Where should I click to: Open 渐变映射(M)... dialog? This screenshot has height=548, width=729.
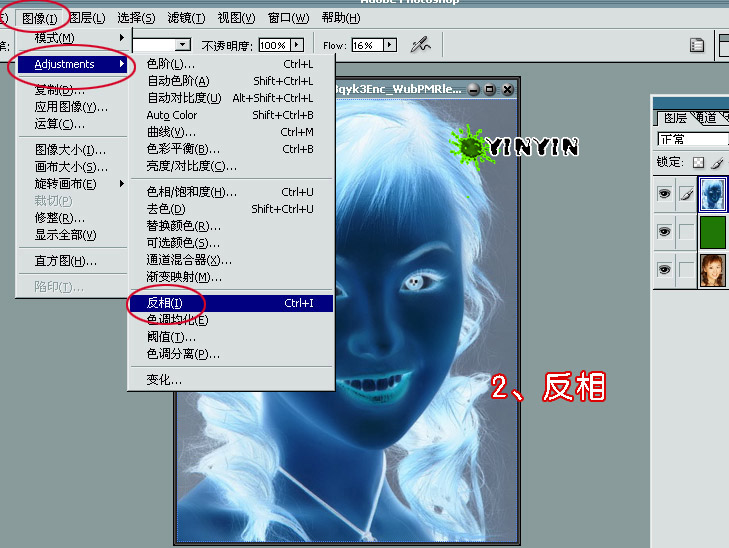231,277
